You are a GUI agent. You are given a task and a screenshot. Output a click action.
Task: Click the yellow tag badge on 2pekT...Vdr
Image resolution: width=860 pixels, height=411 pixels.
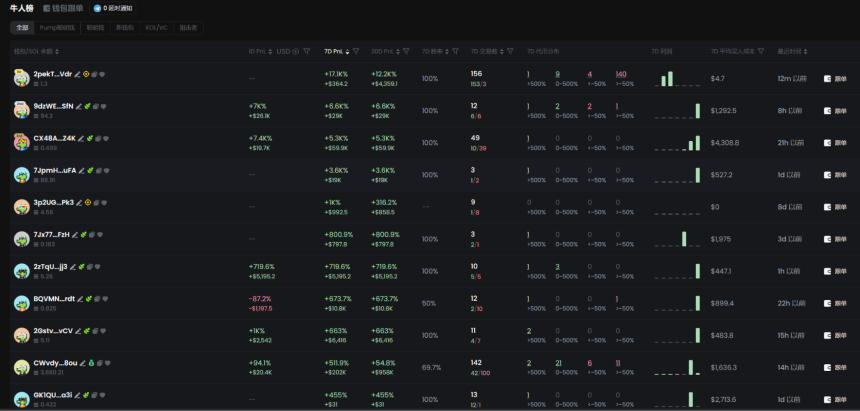pos(86,74)
